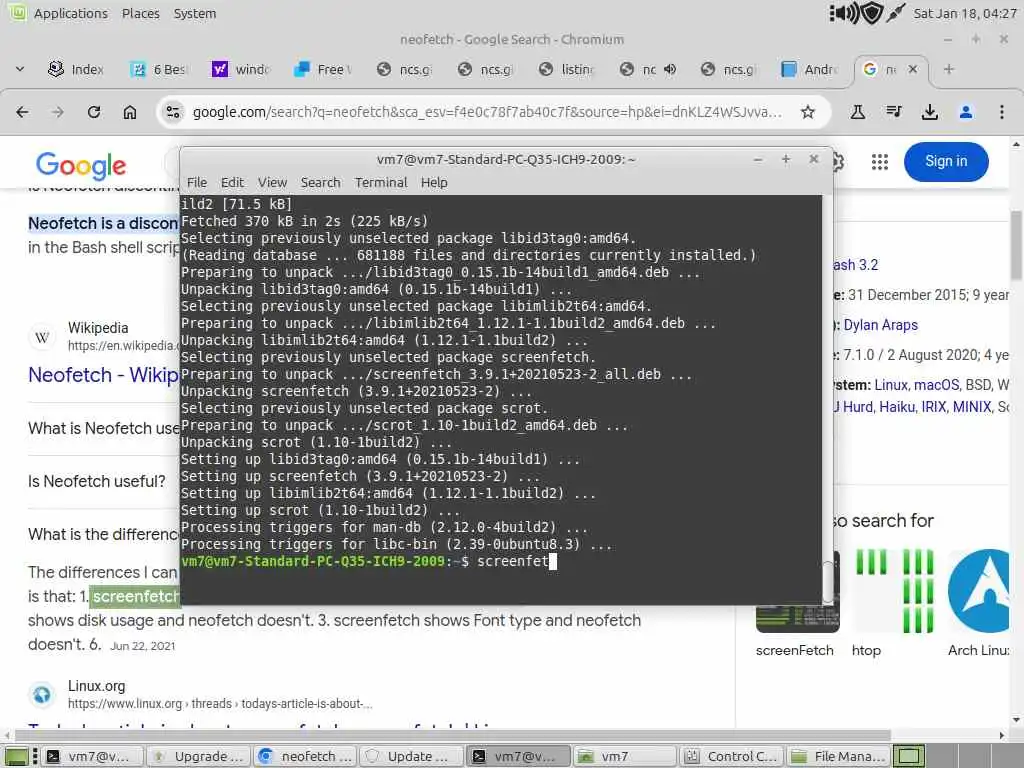
Task: Click the terminal window scrollbar
Action: click(828, 581)
